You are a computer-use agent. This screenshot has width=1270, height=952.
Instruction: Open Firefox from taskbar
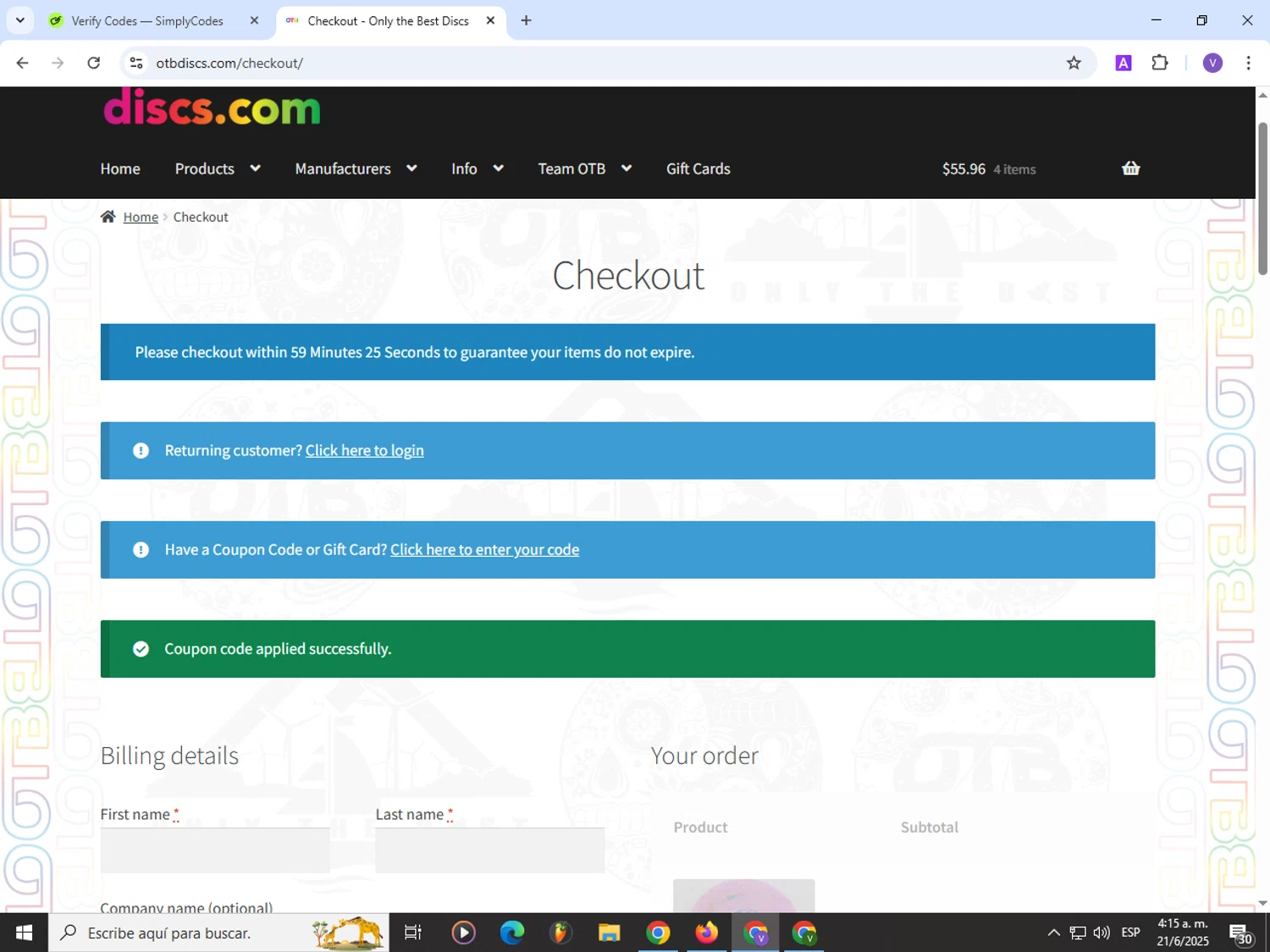(x=706, y=933)
